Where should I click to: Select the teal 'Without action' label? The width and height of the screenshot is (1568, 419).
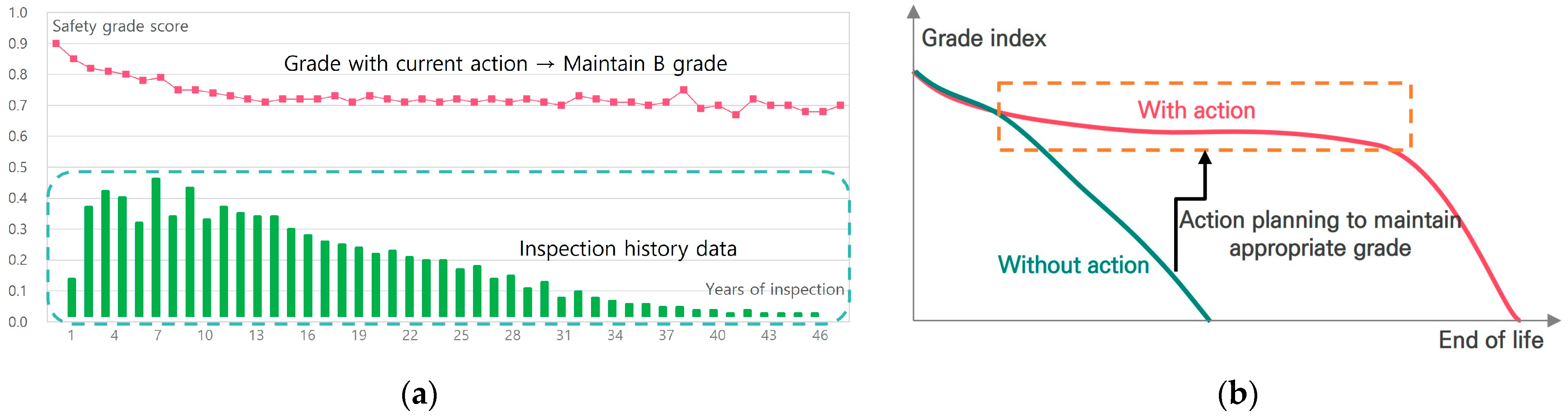[1073, 265]
